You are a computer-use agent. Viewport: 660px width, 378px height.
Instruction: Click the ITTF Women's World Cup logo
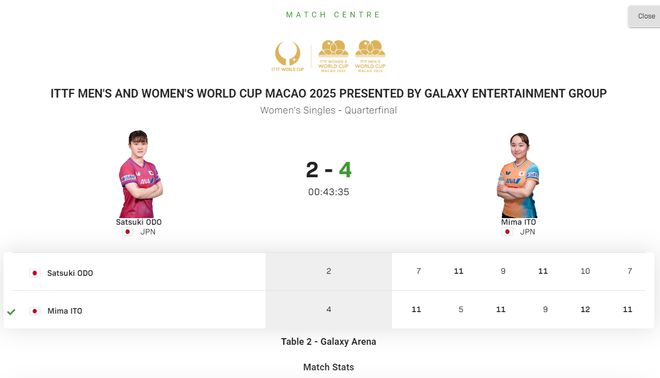coord(333,56)
